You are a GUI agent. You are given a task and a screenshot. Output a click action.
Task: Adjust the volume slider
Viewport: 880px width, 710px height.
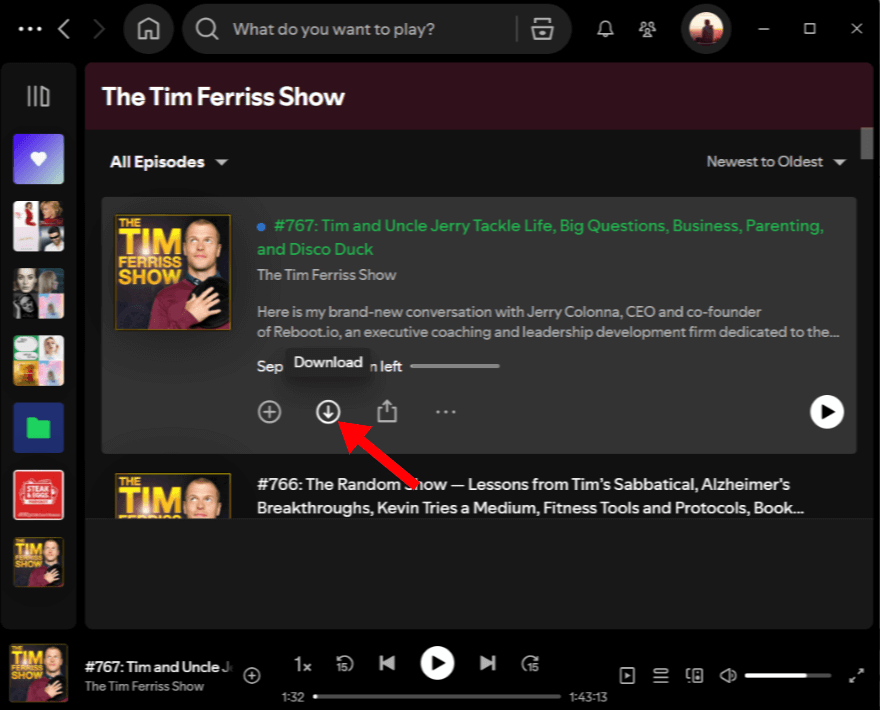point(788,675)
